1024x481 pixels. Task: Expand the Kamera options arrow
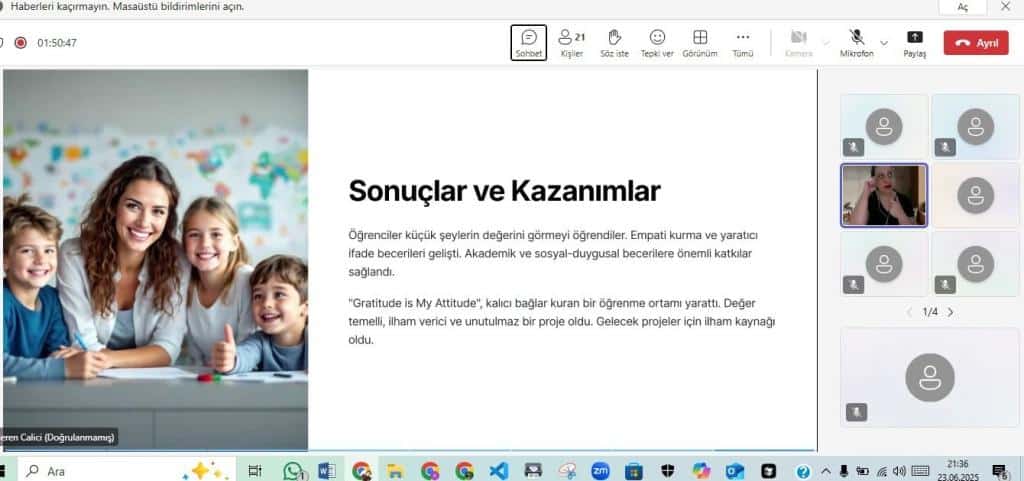[825, 42]
